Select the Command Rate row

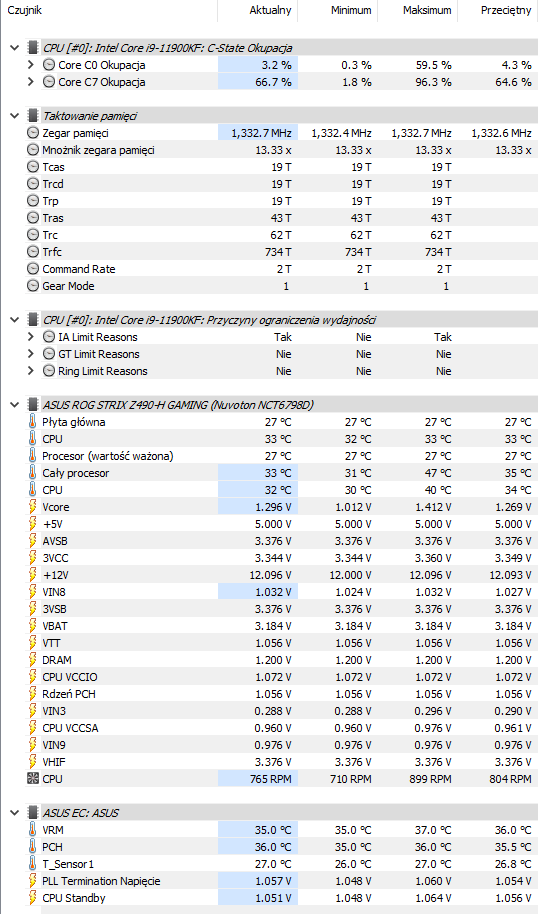pyautogui.click(x=281, y=269)
